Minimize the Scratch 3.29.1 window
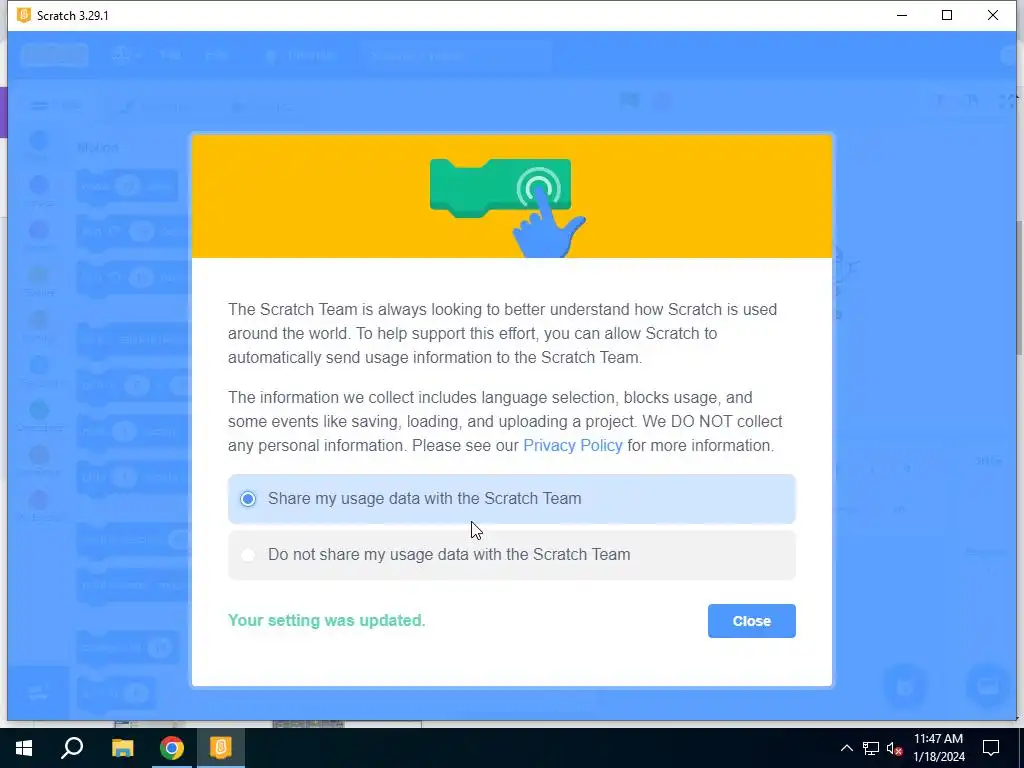The width and height of the screenshot is (1024, 768). click(x=902, y=15)
